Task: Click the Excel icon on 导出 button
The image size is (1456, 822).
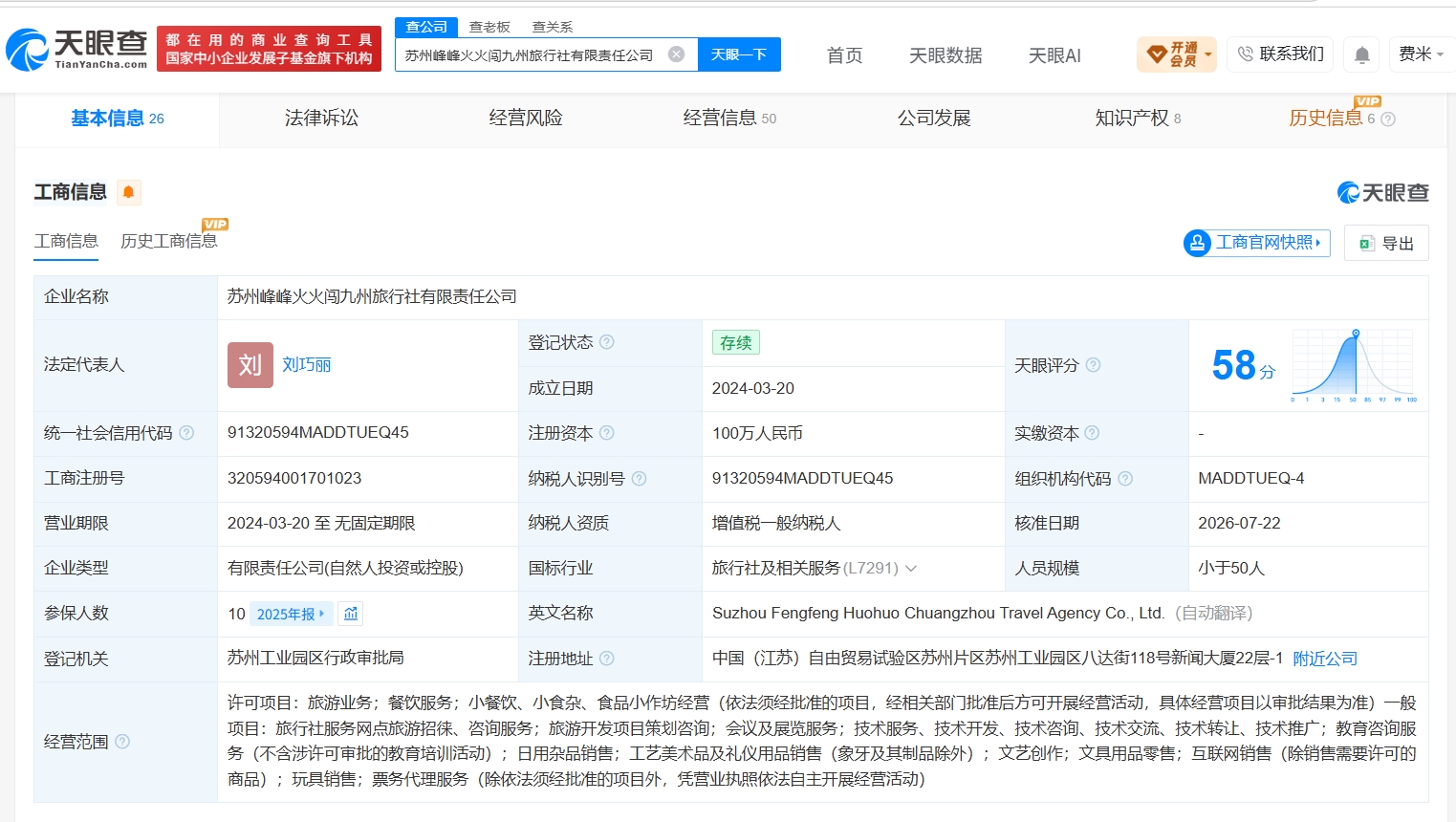Action: [x=1367, y=244]
